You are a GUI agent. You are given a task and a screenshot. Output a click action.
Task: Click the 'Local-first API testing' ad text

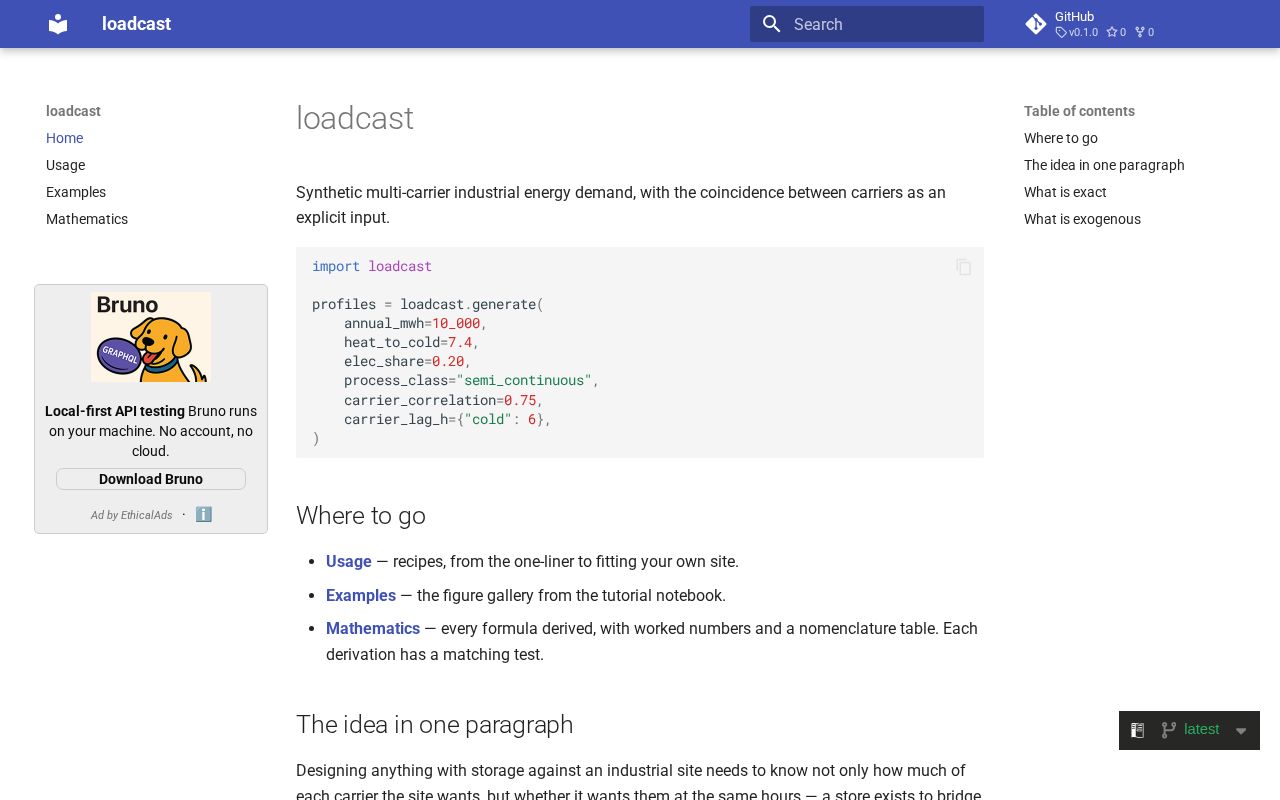[x=115, y=411]
